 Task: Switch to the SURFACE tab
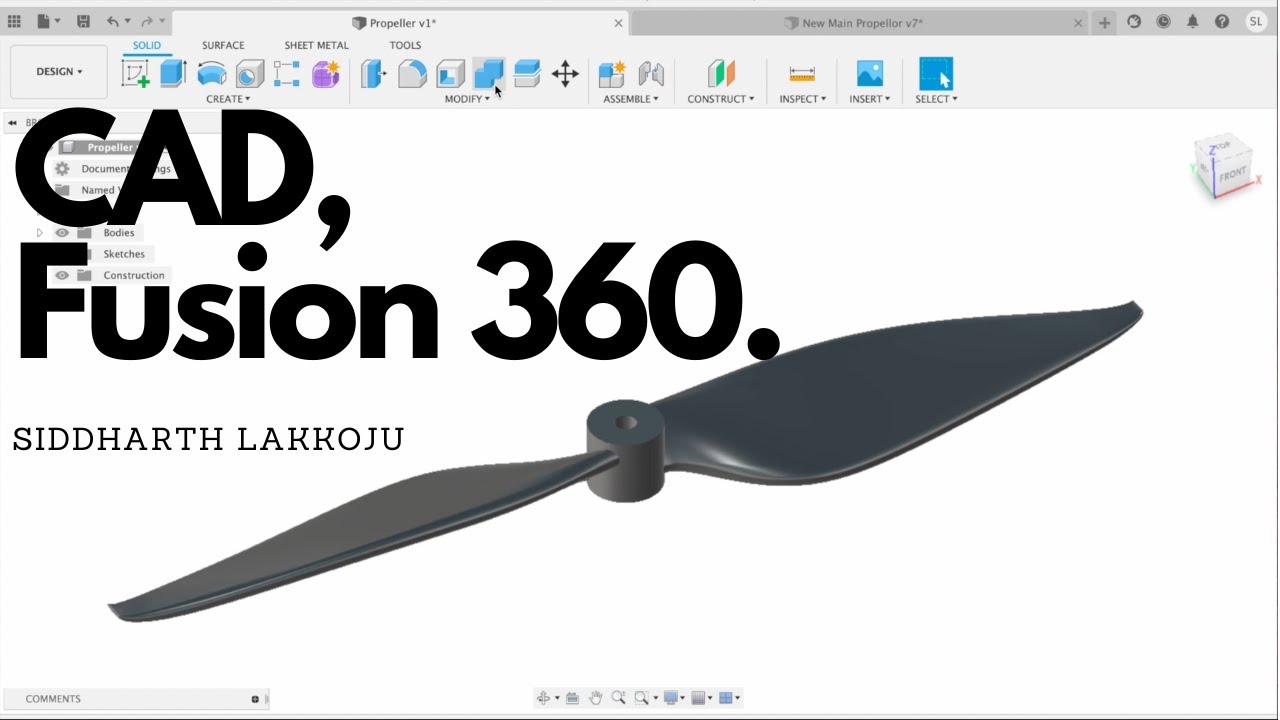pyautogui.click(x=223, y=45)
